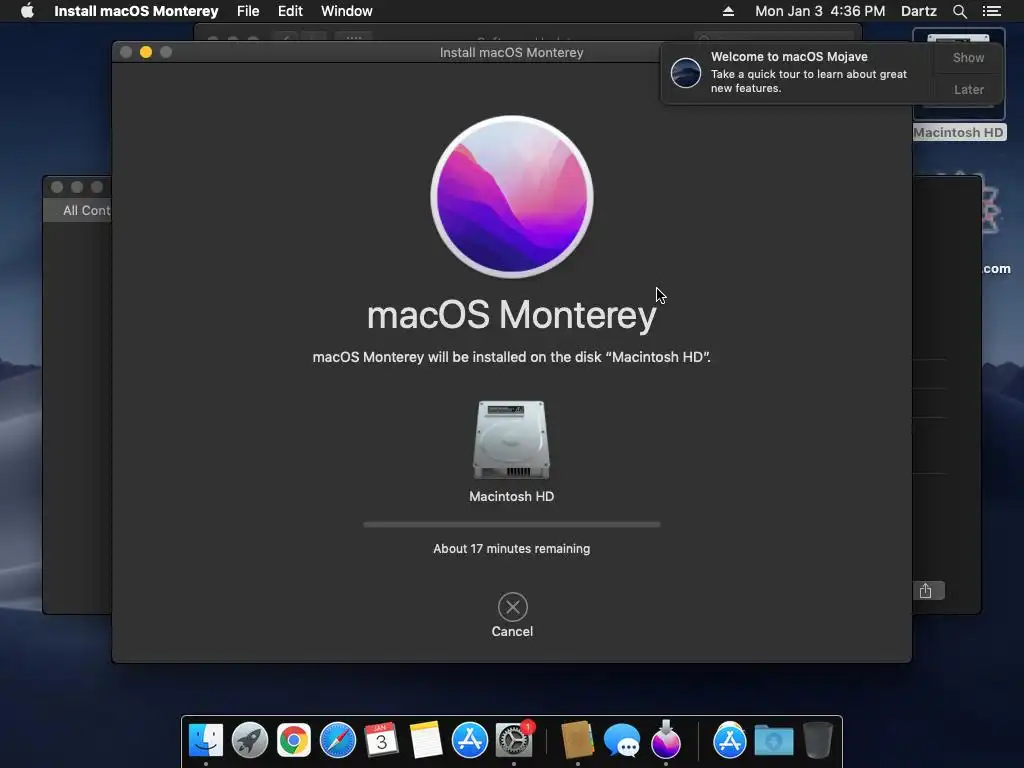Open the File menu
The width and height of the screenshot is (1024, 768).
pos(248,11)
